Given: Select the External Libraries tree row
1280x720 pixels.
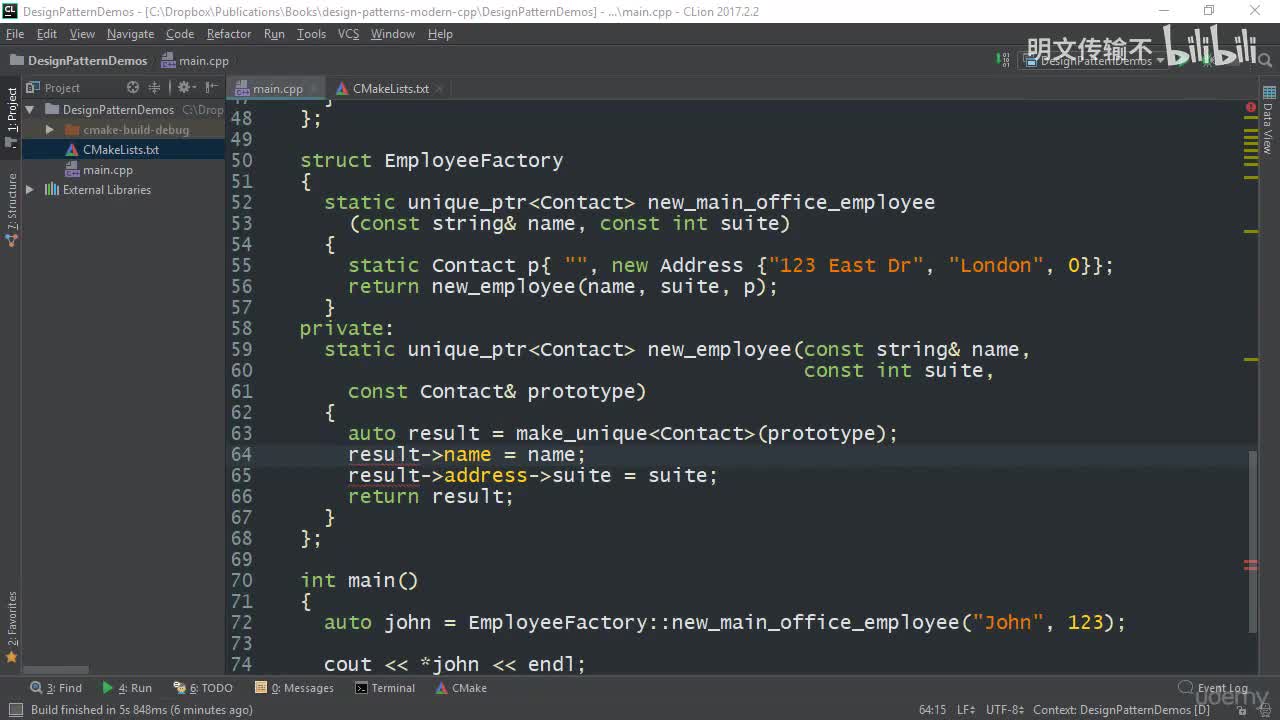Looking at the screenshot, I should pyautogui.click(x=123, y=190).
